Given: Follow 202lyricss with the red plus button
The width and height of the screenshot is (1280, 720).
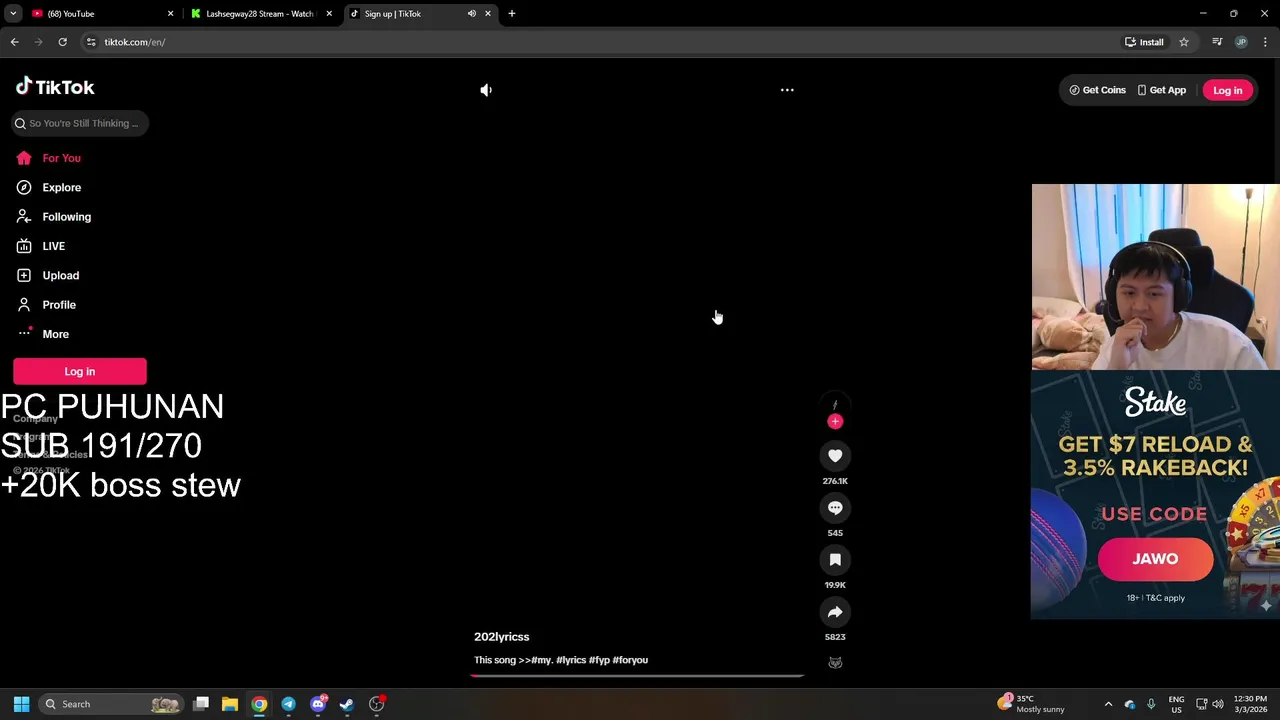Looking at the screenshot, I should click(x=835, y=421).
